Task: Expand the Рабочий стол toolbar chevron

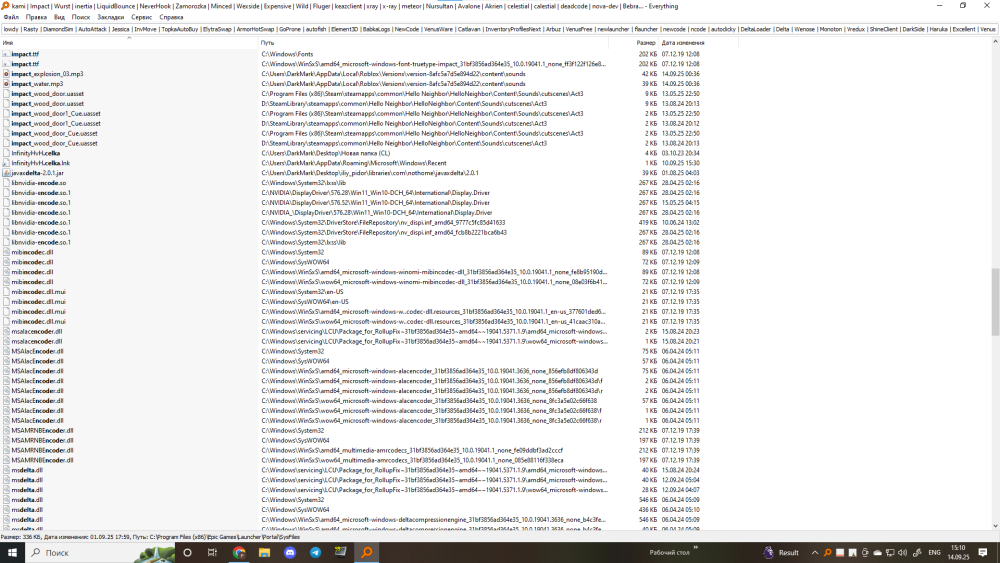Action: click(x=696, y=548)
